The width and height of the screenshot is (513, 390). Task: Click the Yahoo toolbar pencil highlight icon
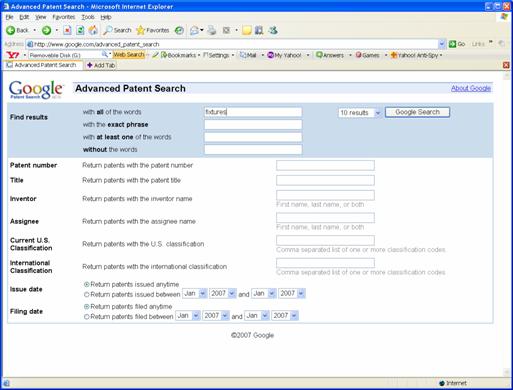tap(155, 55)
